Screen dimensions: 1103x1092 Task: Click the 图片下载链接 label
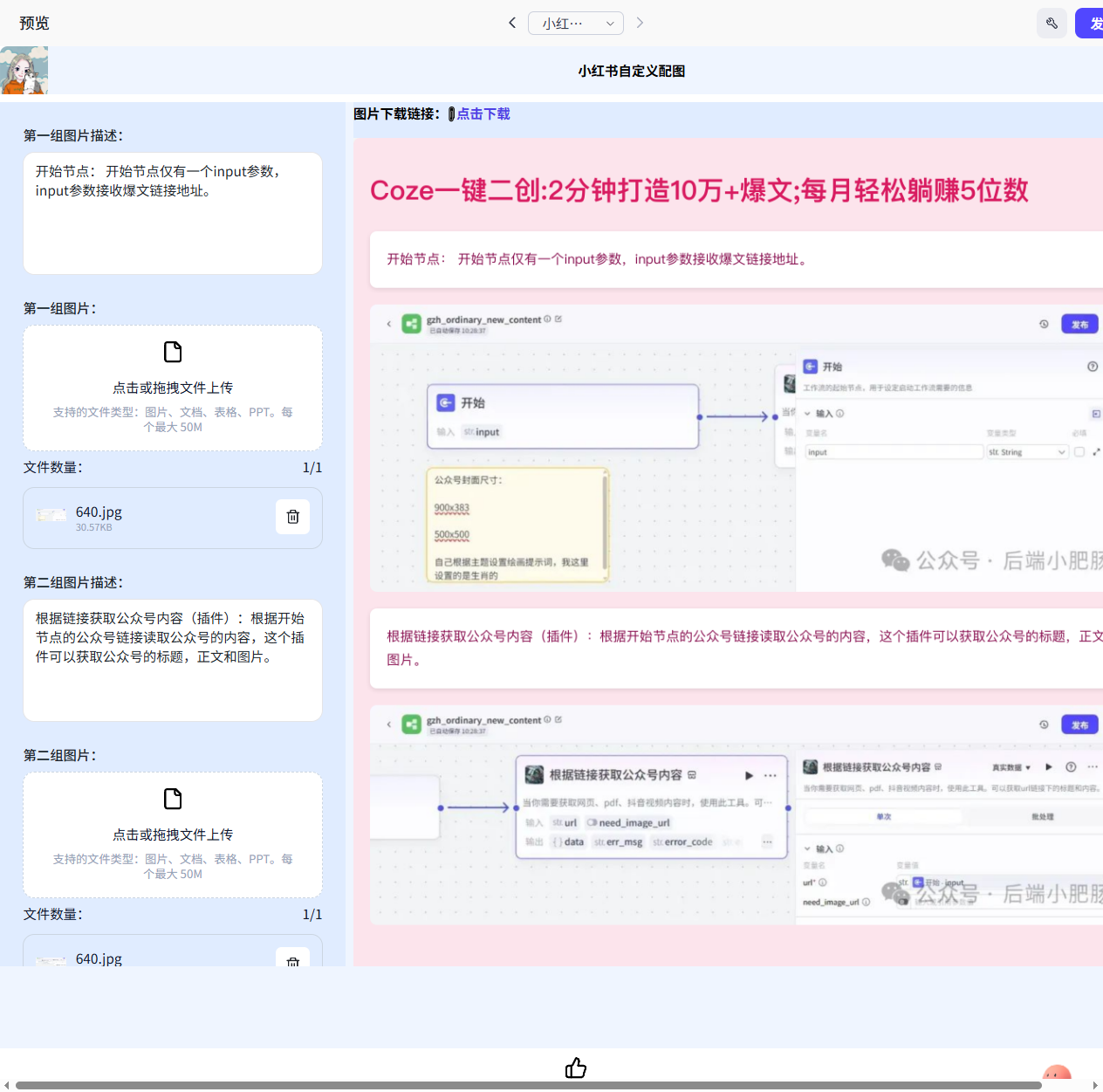coord(397,114)
